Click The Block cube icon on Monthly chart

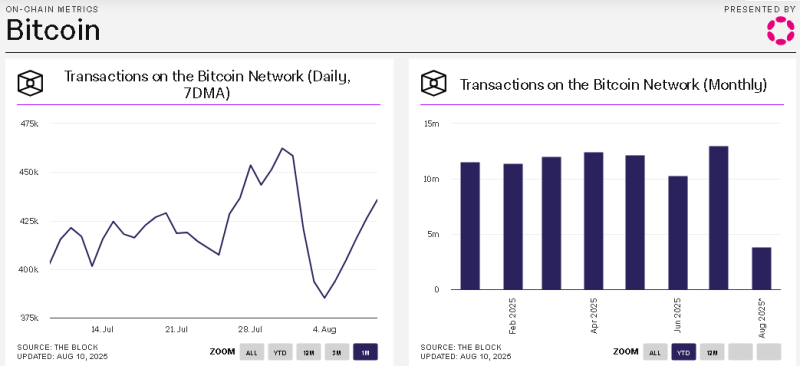(x=434, y=83)
